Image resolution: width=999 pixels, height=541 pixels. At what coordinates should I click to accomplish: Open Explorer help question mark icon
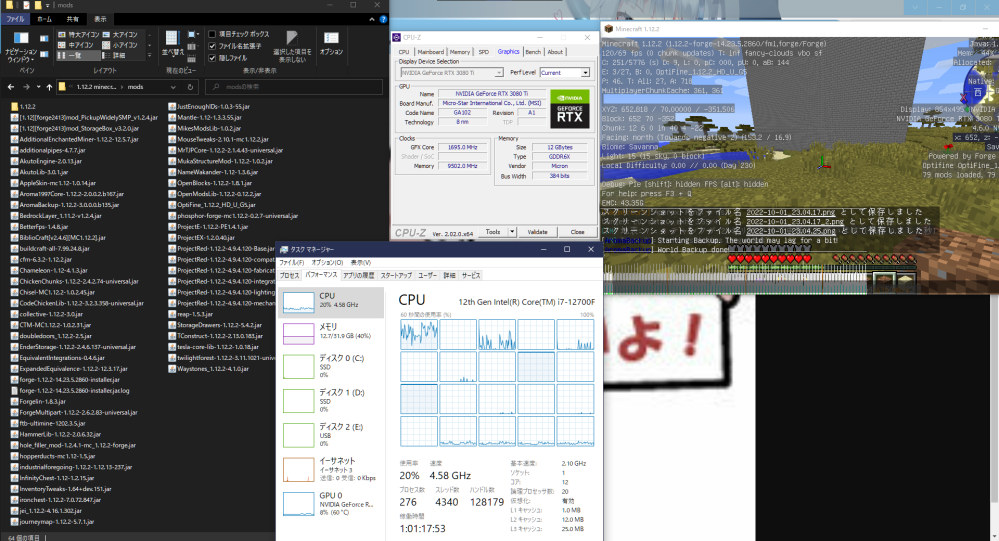[x=381, y=19]
